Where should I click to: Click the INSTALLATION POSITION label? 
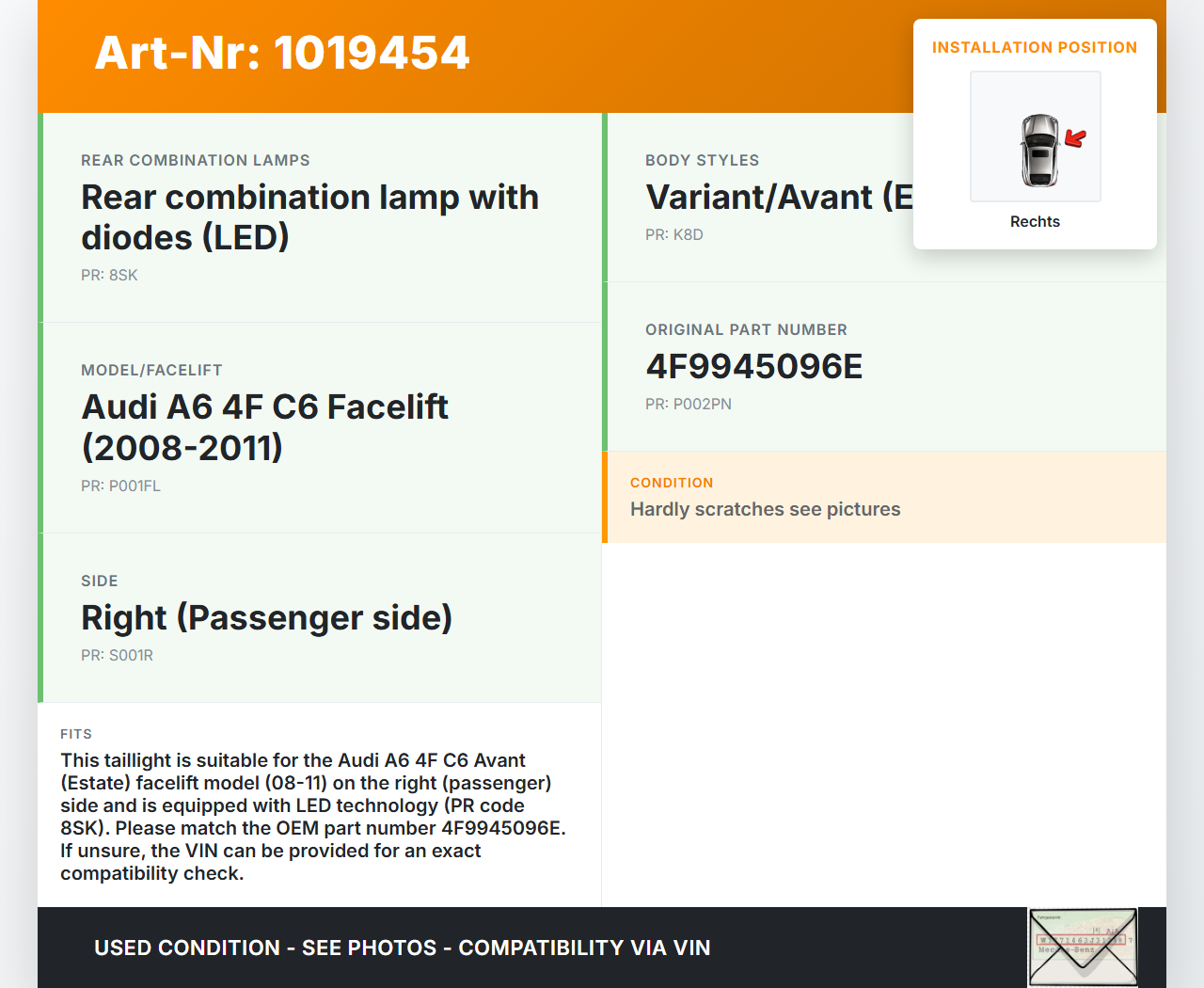tap(1035, 47)
